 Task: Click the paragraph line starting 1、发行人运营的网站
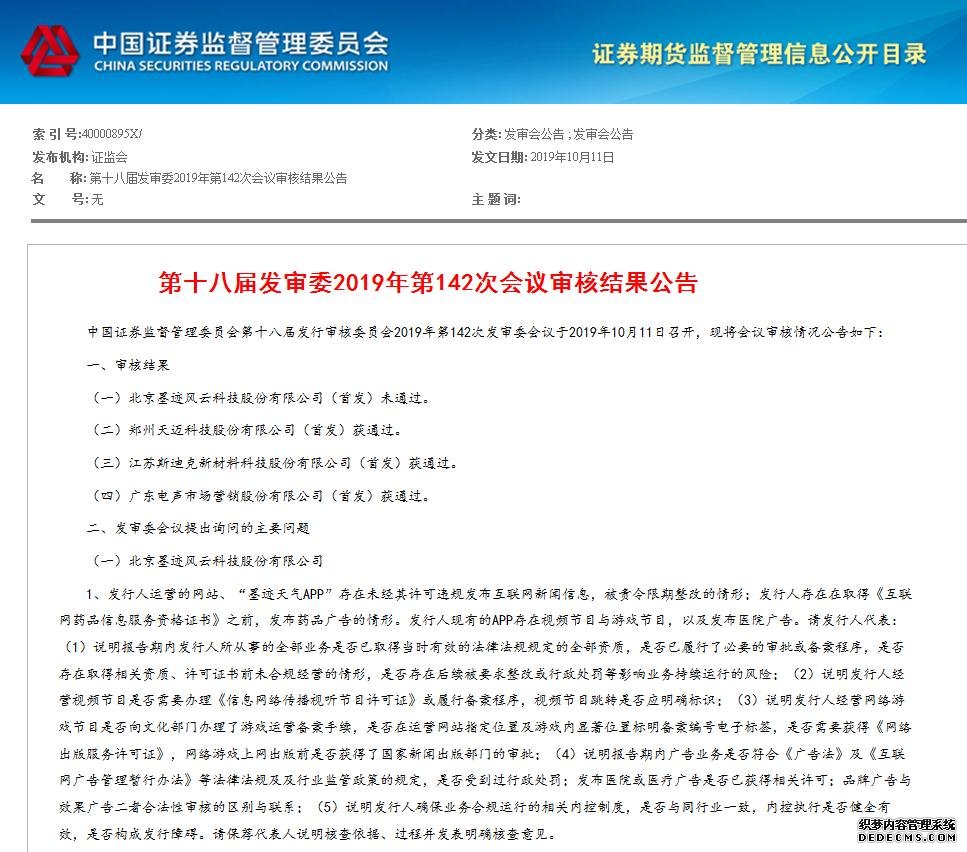pos(499,594)
